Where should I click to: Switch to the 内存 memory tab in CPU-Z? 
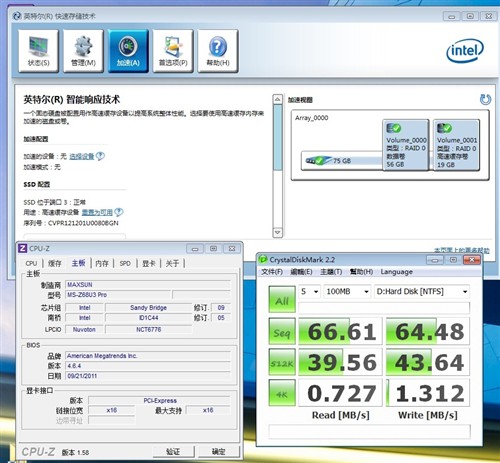(102, 263)
